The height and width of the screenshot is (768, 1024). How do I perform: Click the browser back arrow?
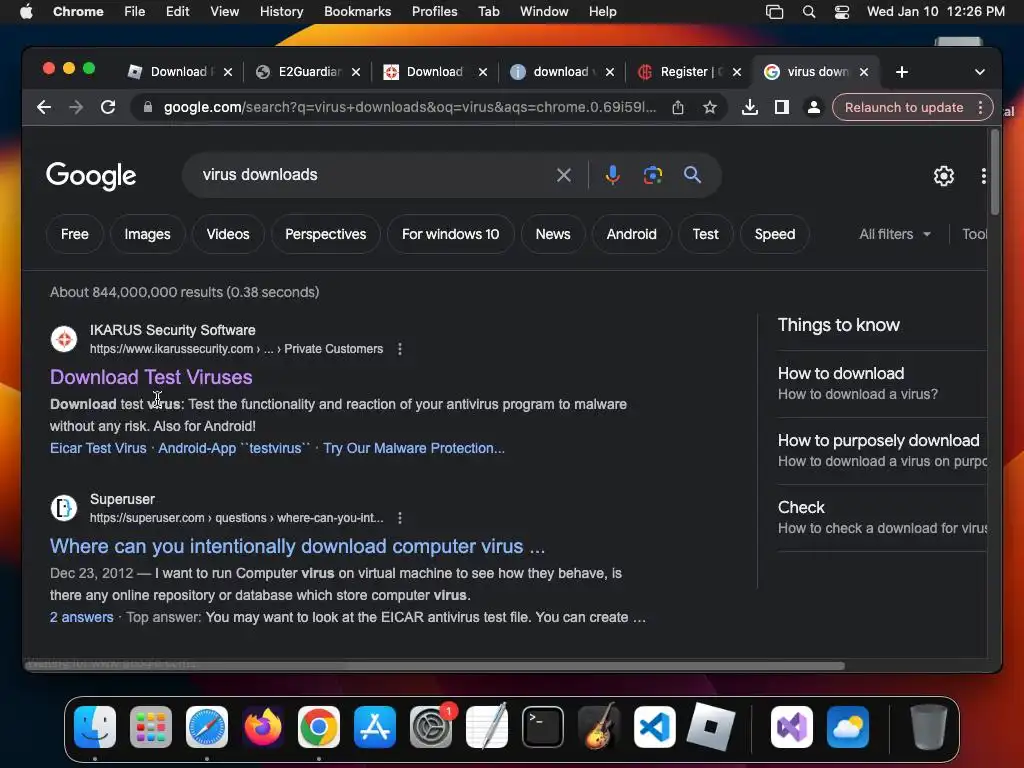click(44, 107)
